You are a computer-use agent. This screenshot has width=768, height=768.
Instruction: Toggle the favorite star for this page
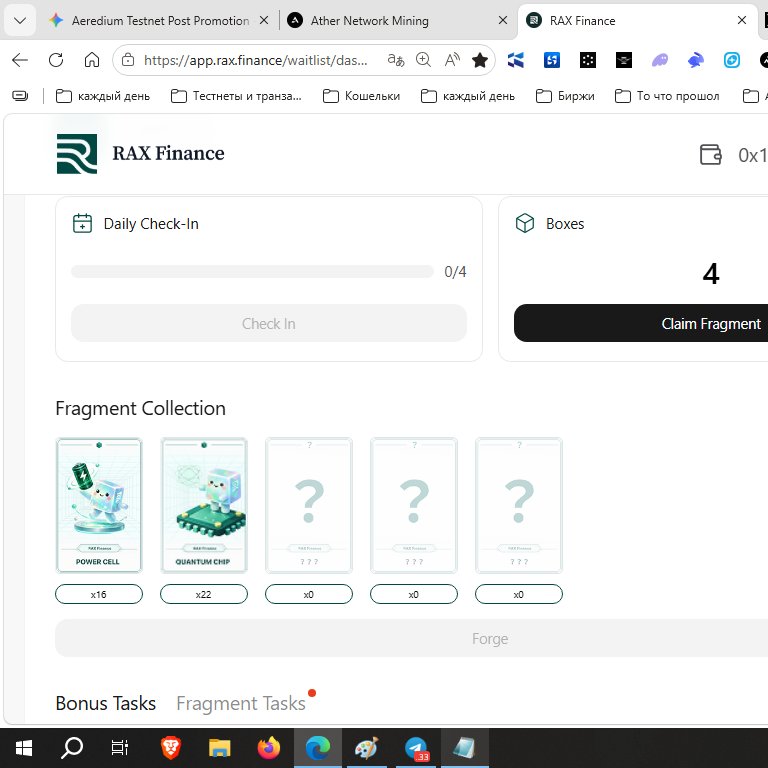coord(480,60)
